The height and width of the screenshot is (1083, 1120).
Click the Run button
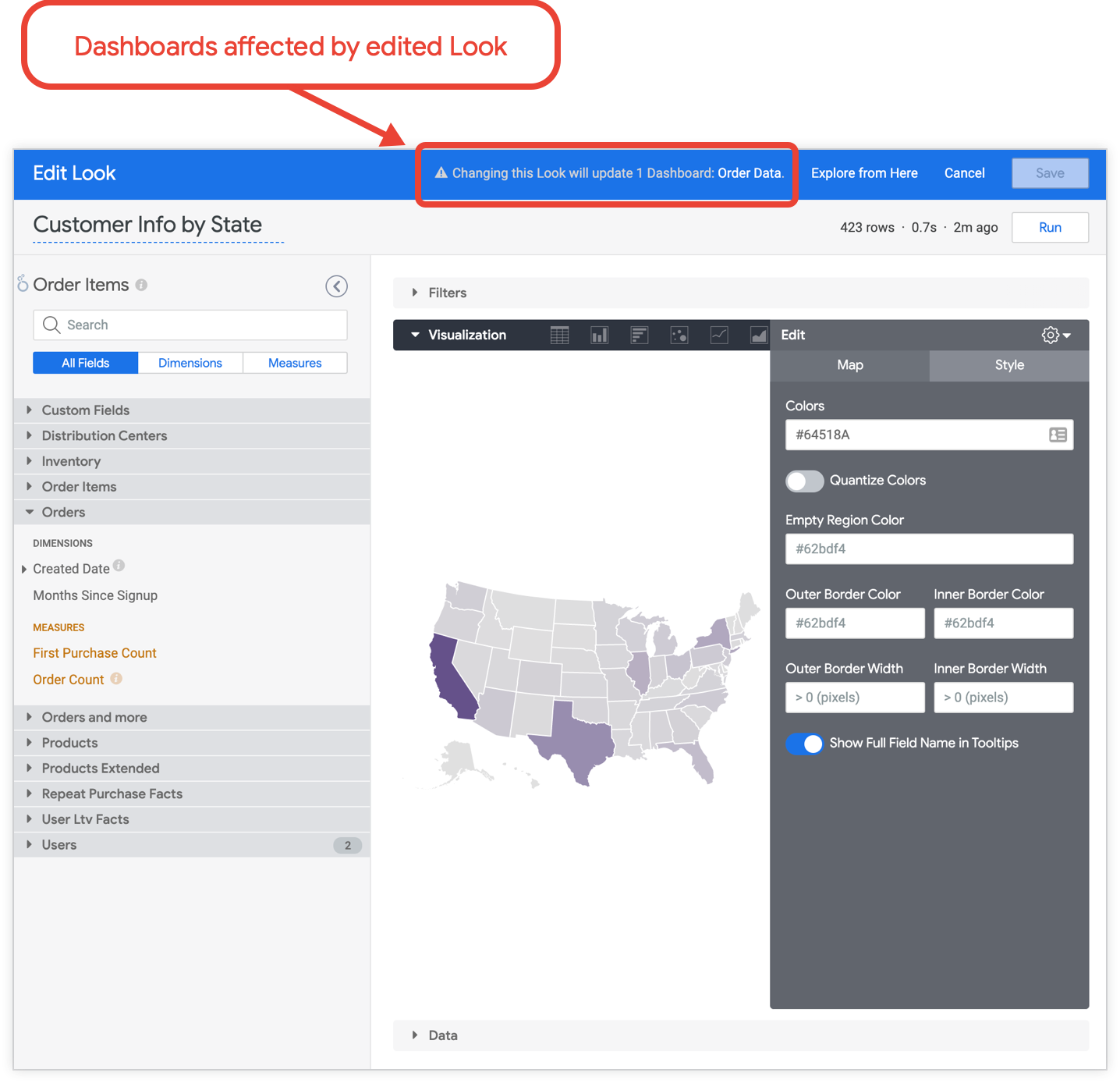(x=1049, y=228)
